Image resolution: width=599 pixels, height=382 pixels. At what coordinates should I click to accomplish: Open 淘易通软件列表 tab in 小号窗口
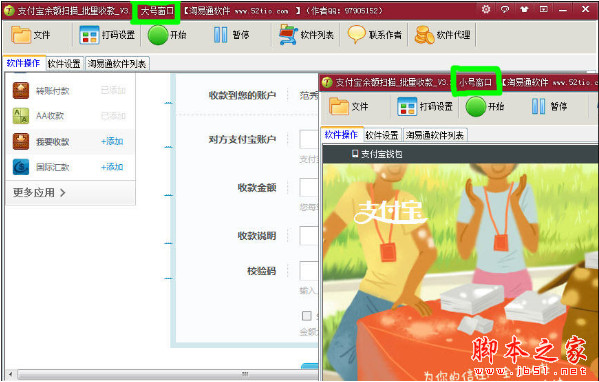point(435,136)
